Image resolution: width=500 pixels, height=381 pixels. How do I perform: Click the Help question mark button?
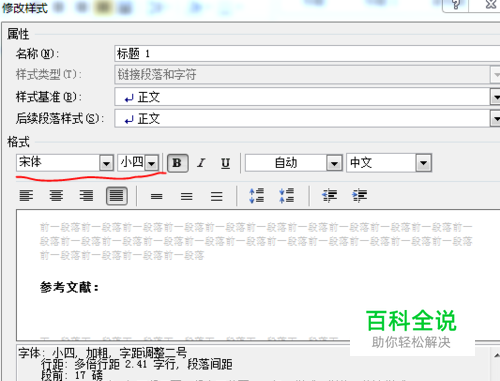click(x=456, y=5)
